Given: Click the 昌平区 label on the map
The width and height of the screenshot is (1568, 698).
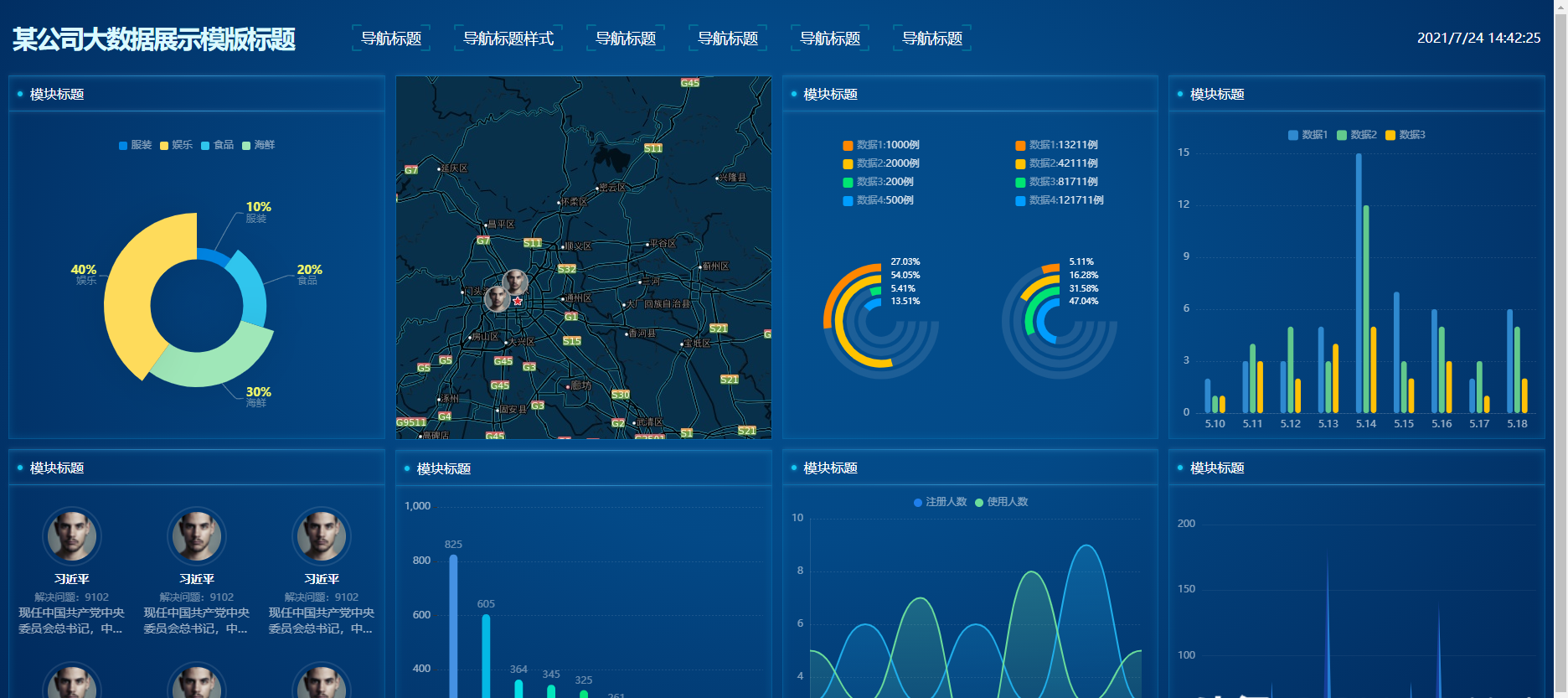Looking at the screenshot, I should click(x=499, y=225).
